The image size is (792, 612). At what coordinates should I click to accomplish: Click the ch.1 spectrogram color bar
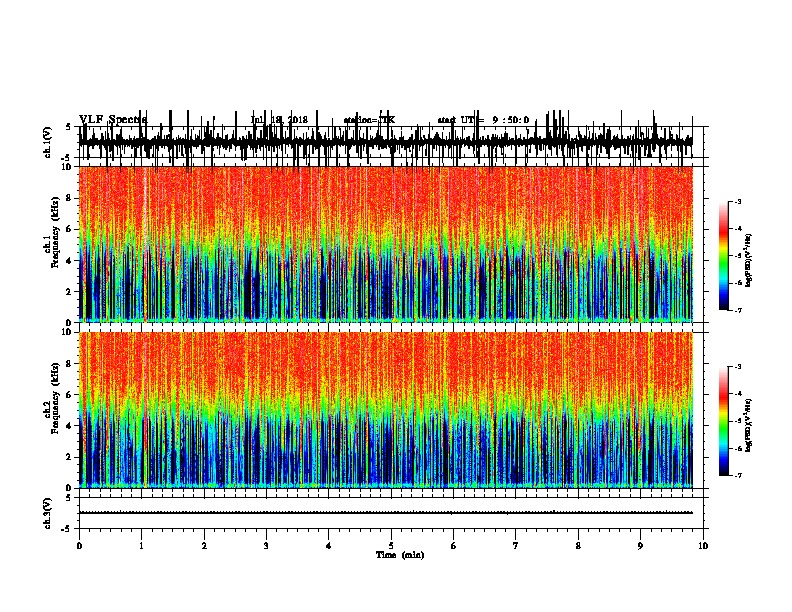point(723,256)
